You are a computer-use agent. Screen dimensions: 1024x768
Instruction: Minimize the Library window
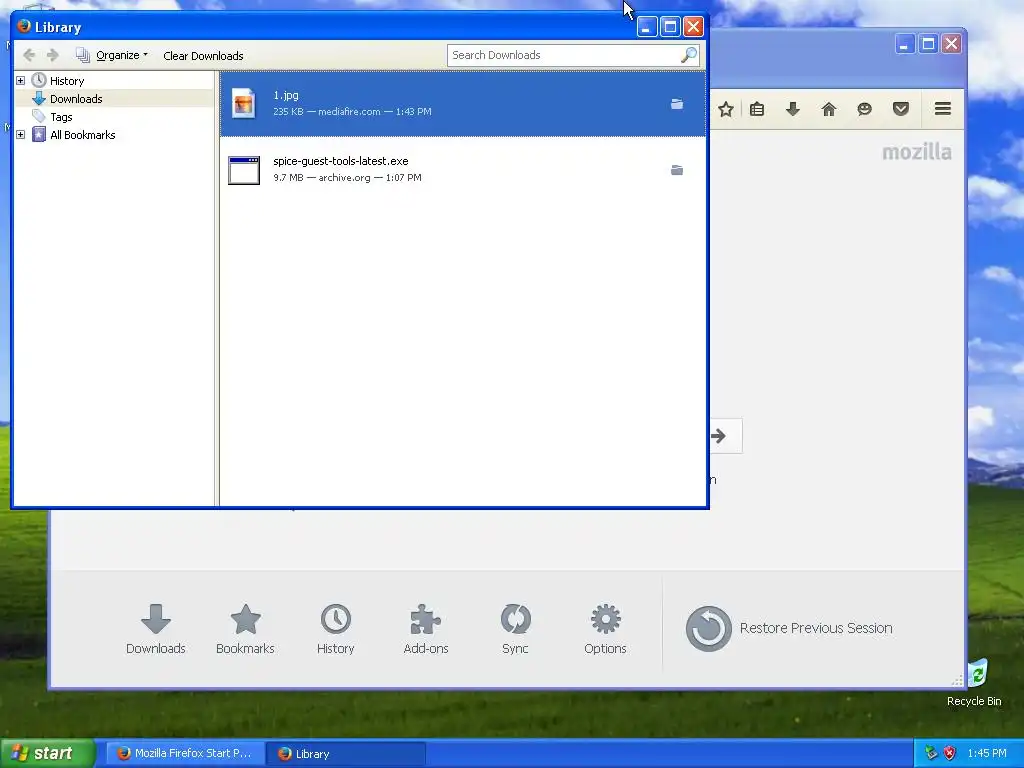click(x=647, y=27)
